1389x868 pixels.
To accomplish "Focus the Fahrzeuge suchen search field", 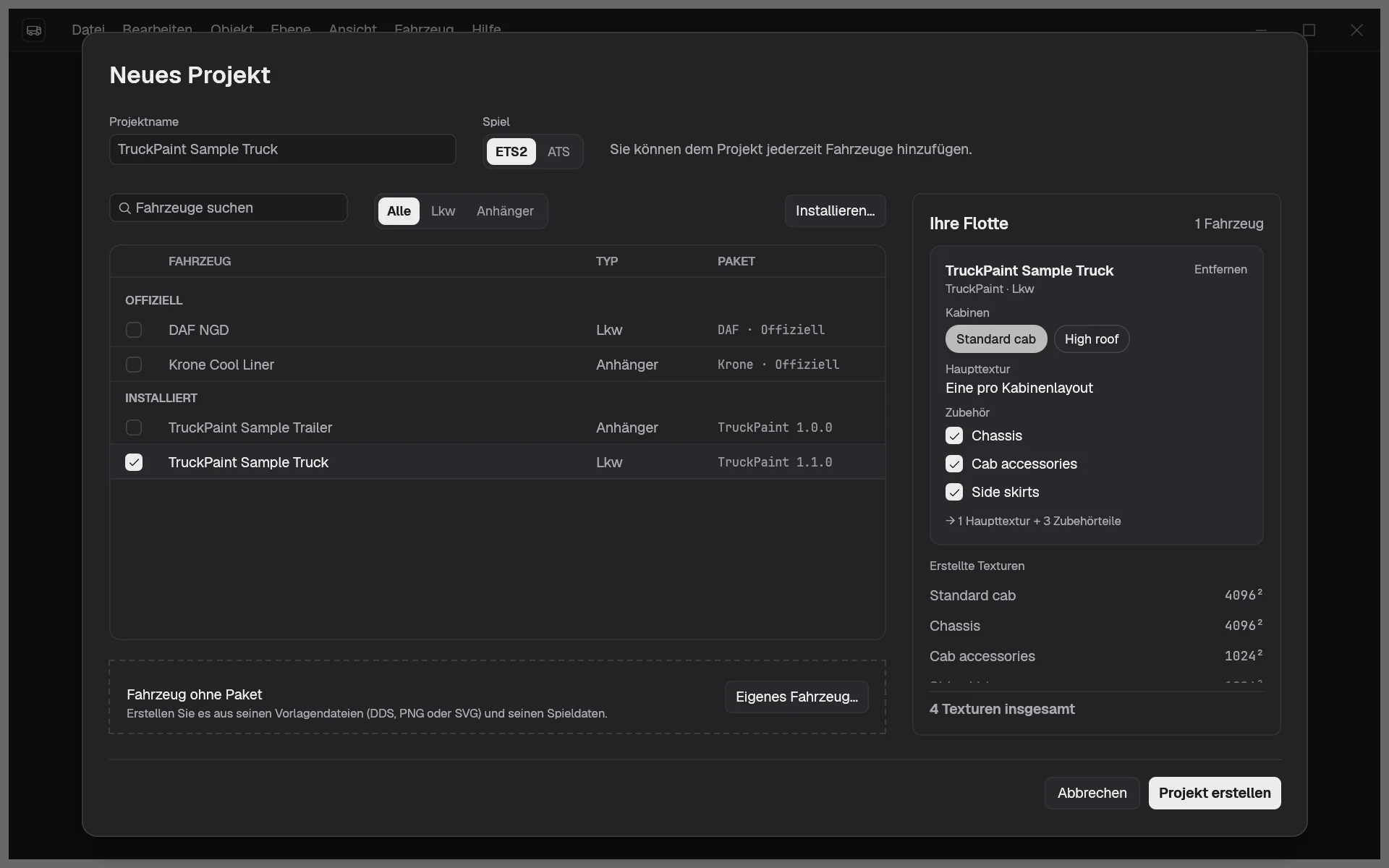I will [229, 208].
